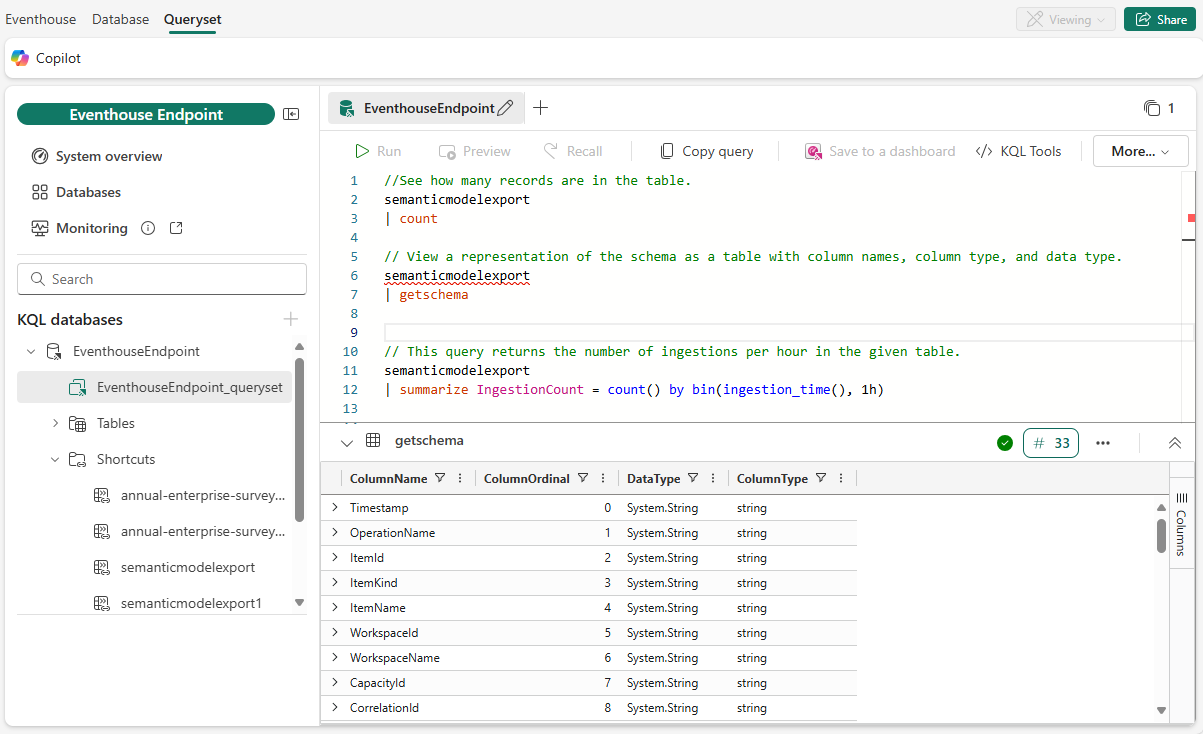
Task: Click the Share button
Action: tap(1160, 19)
